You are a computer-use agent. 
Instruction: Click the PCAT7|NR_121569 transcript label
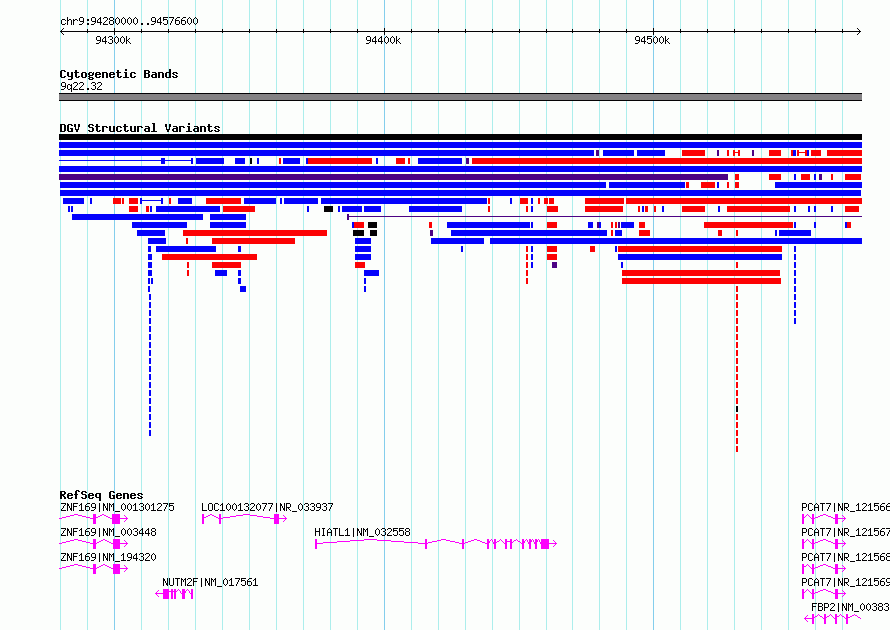[845, 582]
